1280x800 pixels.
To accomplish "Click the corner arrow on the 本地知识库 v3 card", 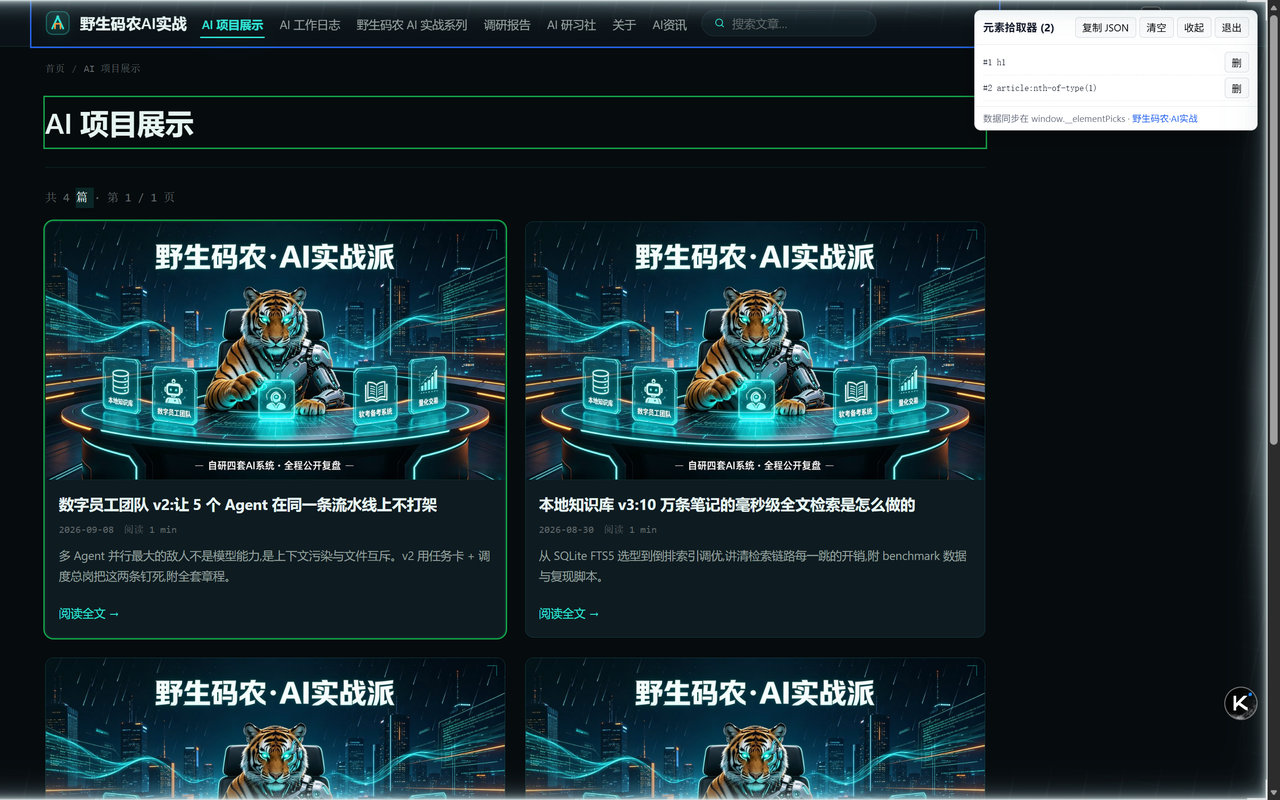I will (972, 235).
